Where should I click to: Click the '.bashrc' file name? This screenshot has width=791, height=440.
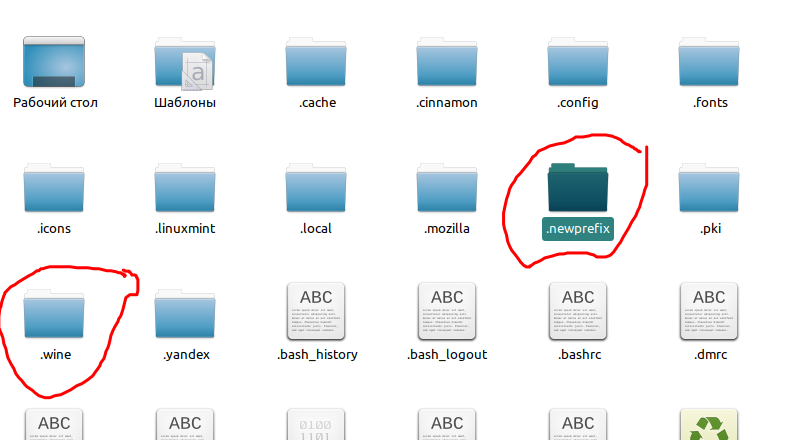point(580,355)
